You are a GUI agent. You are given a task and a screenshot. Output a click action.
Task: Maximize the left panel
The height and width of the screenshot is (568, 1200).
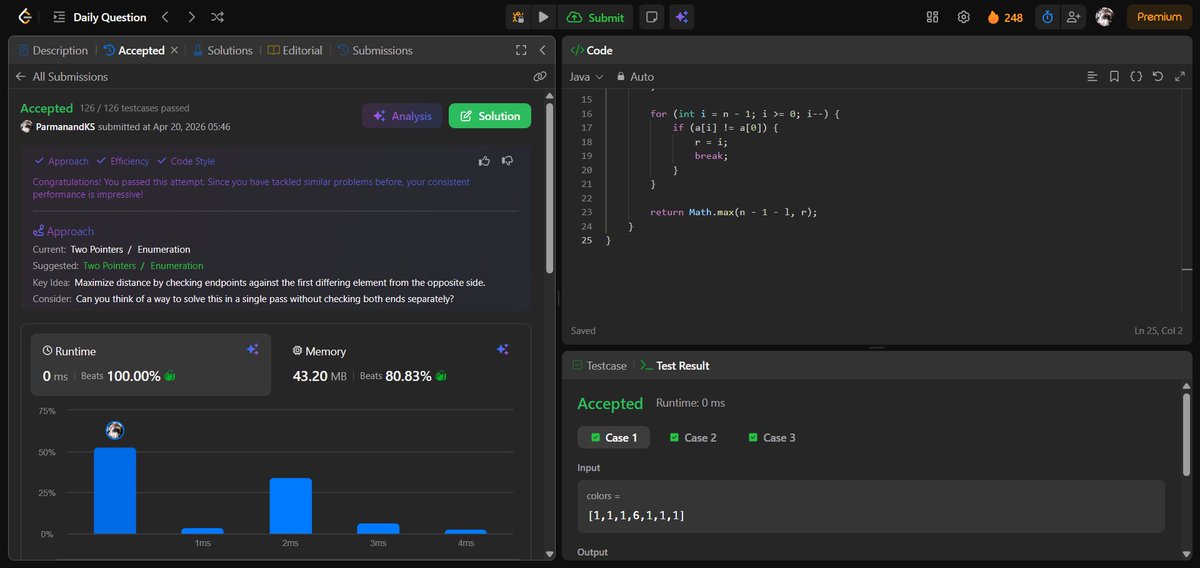(521, 50)
